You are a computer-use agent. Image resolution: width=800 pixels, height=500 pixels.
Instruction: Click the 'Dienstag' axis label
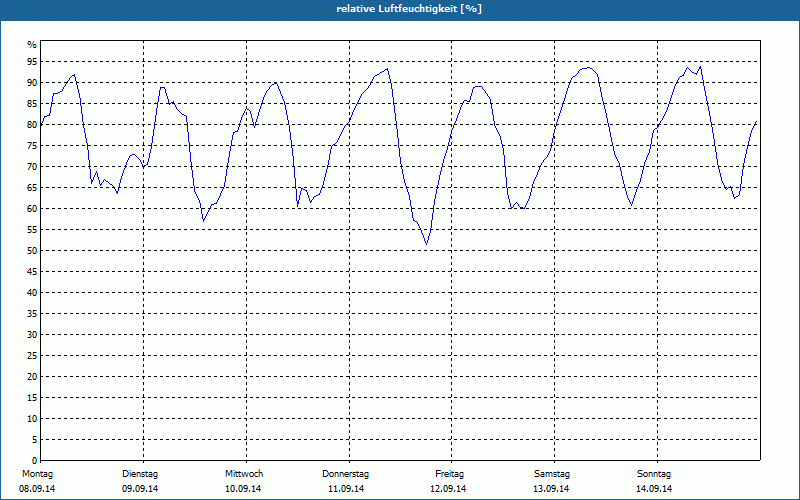140,474
